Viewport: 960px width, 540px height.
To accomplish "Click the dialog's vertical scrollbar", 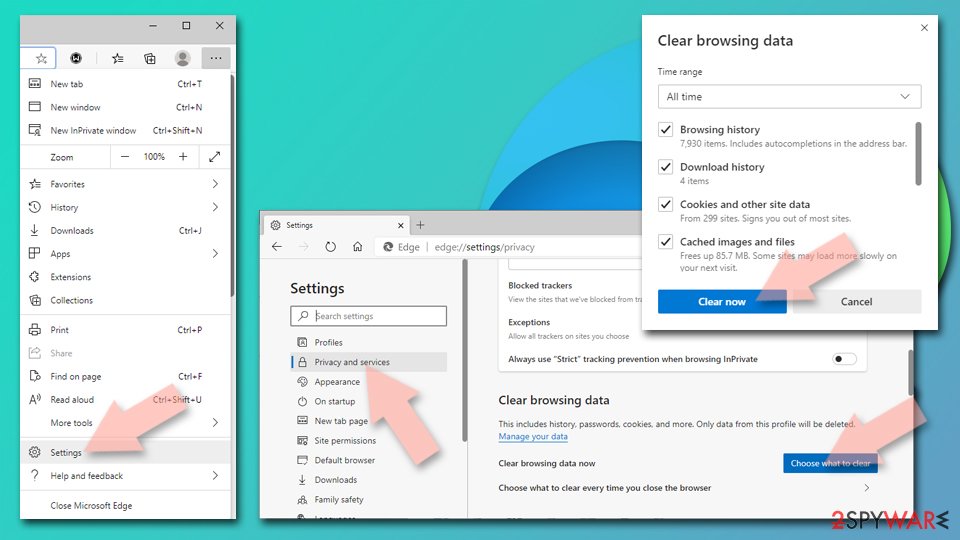I will [918, 153].
